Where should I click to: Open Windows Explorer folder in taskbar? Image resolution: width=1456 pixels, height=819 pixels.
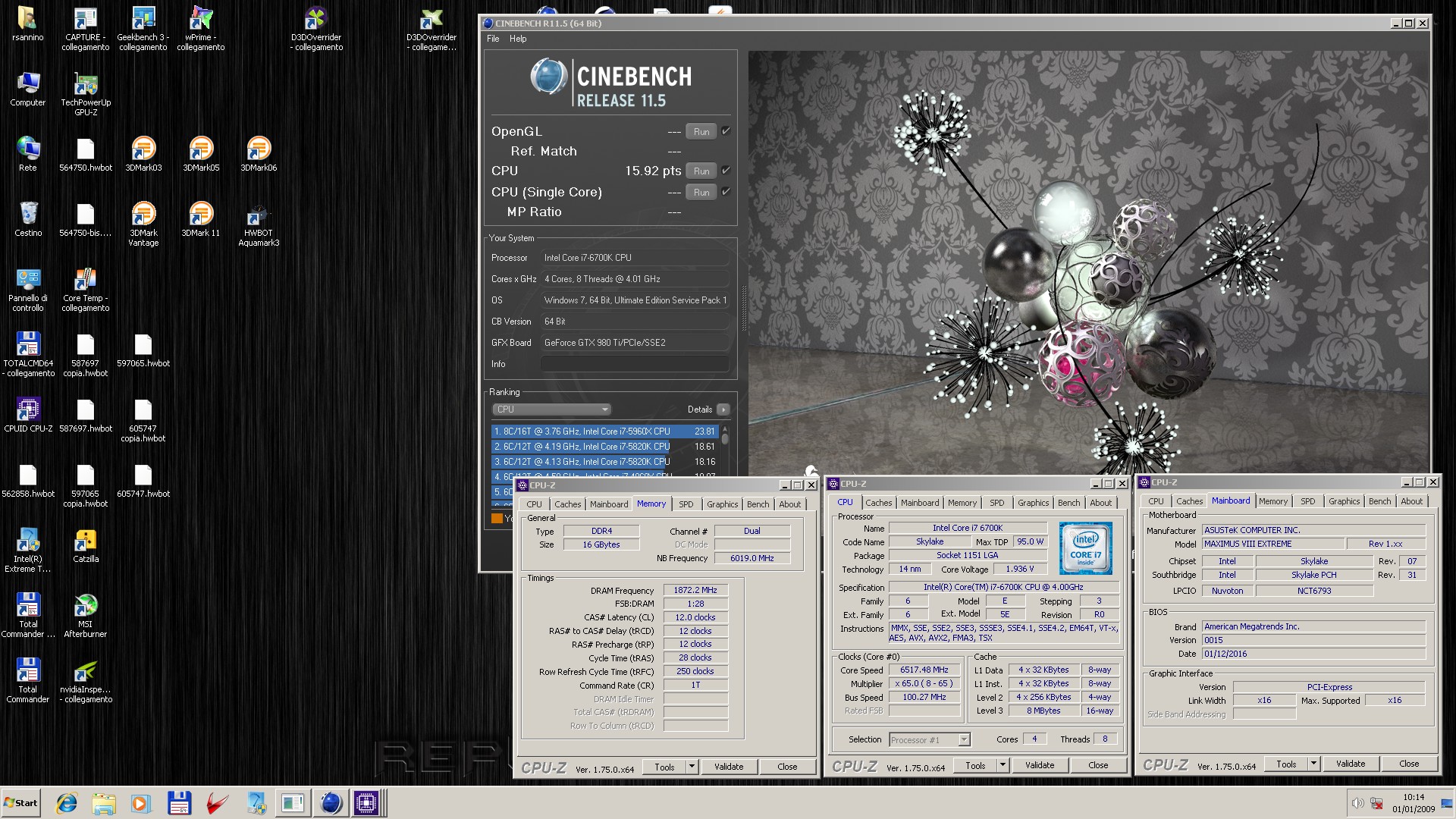click(x=104, y=803)
